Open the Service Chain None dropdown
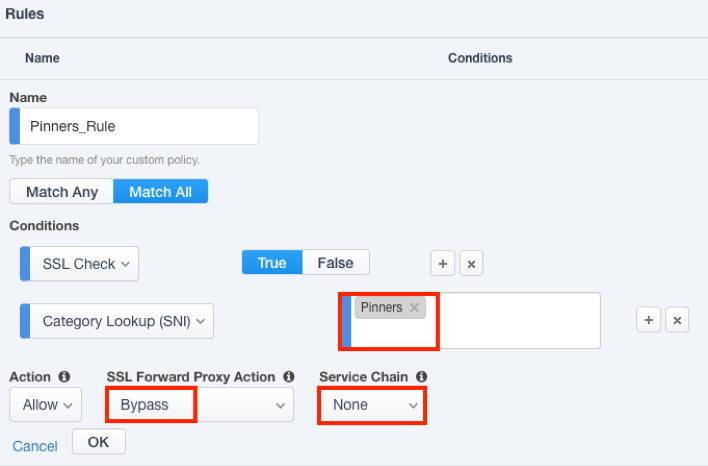Screen dimensions: 708x466 click(x=372, y=405)
